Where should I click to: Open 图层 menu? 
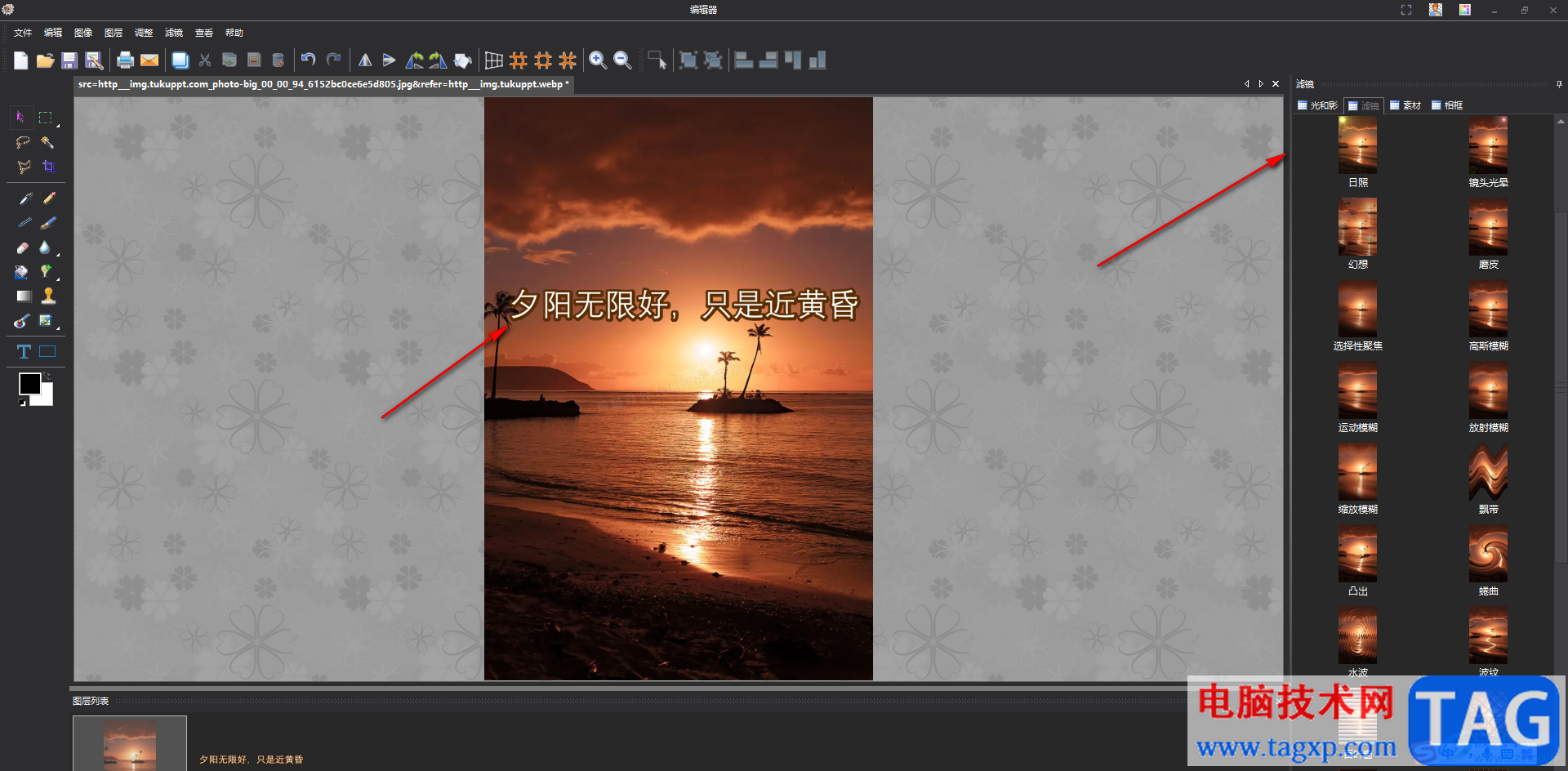point(114,33)
